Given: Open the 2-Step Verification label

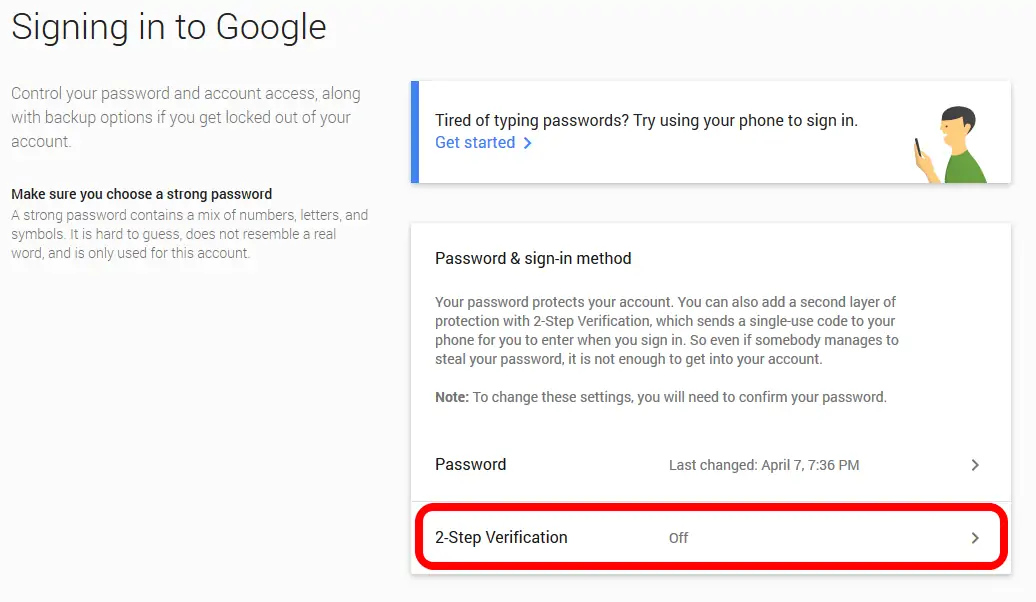Looking at the screenshot, I should pos(501,537).
